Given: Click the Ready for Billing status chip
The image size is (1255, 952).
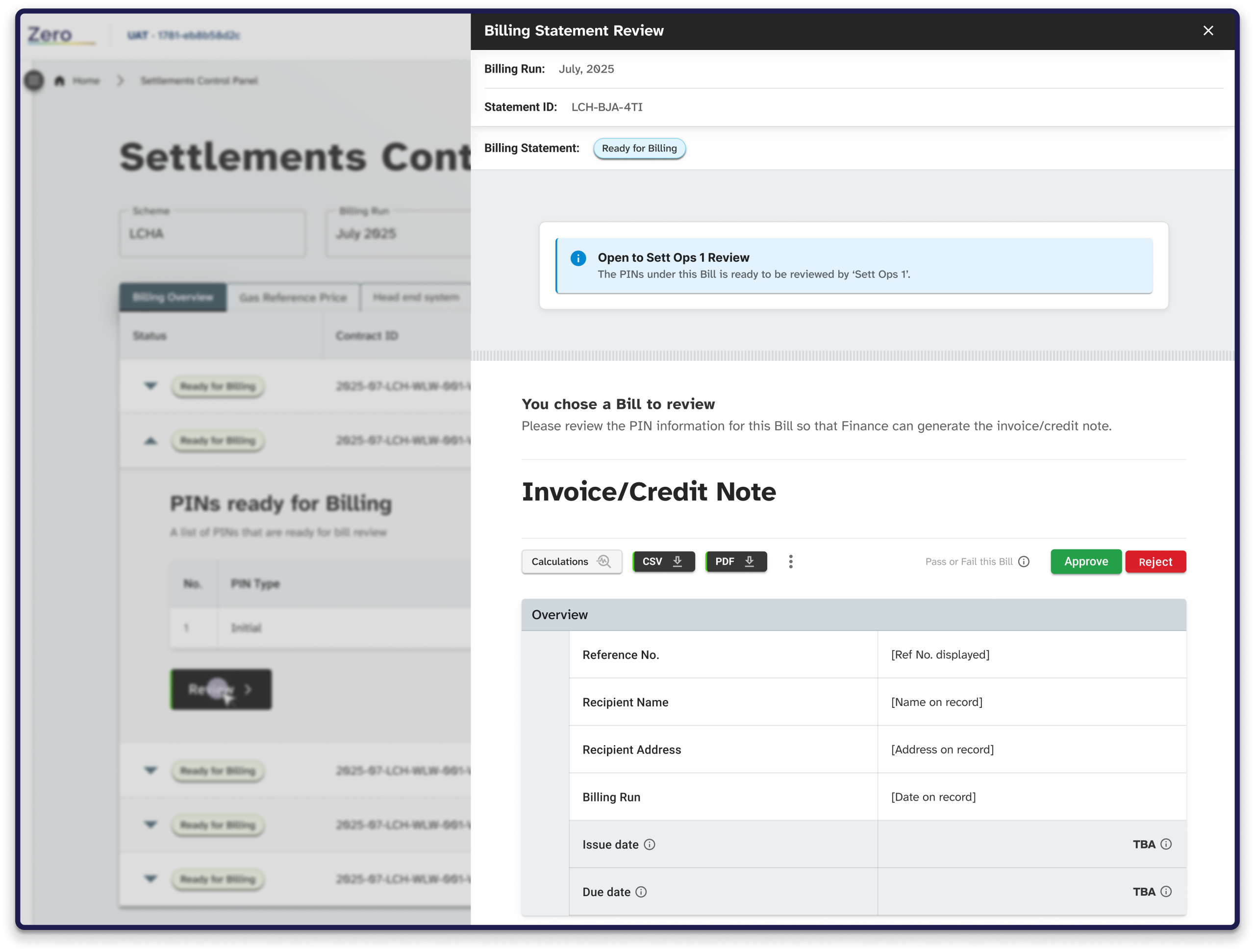Looking at the screenshot, I should 639,148.
